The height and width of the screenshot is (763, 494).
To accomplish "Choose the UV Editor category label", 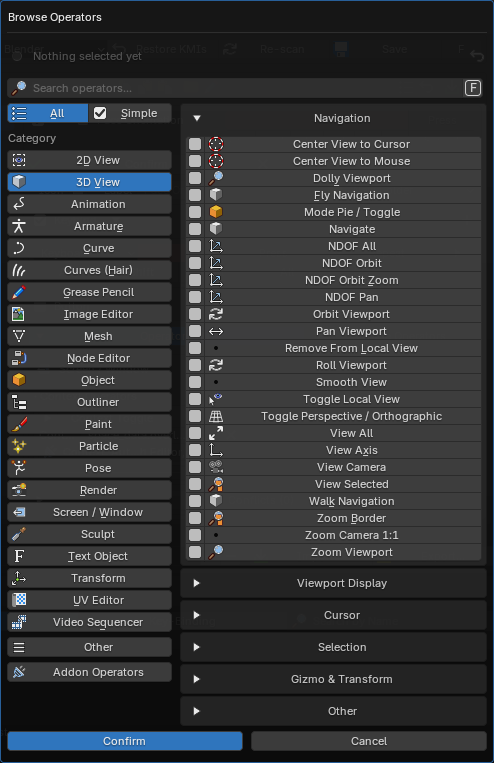I will [98, 600].
